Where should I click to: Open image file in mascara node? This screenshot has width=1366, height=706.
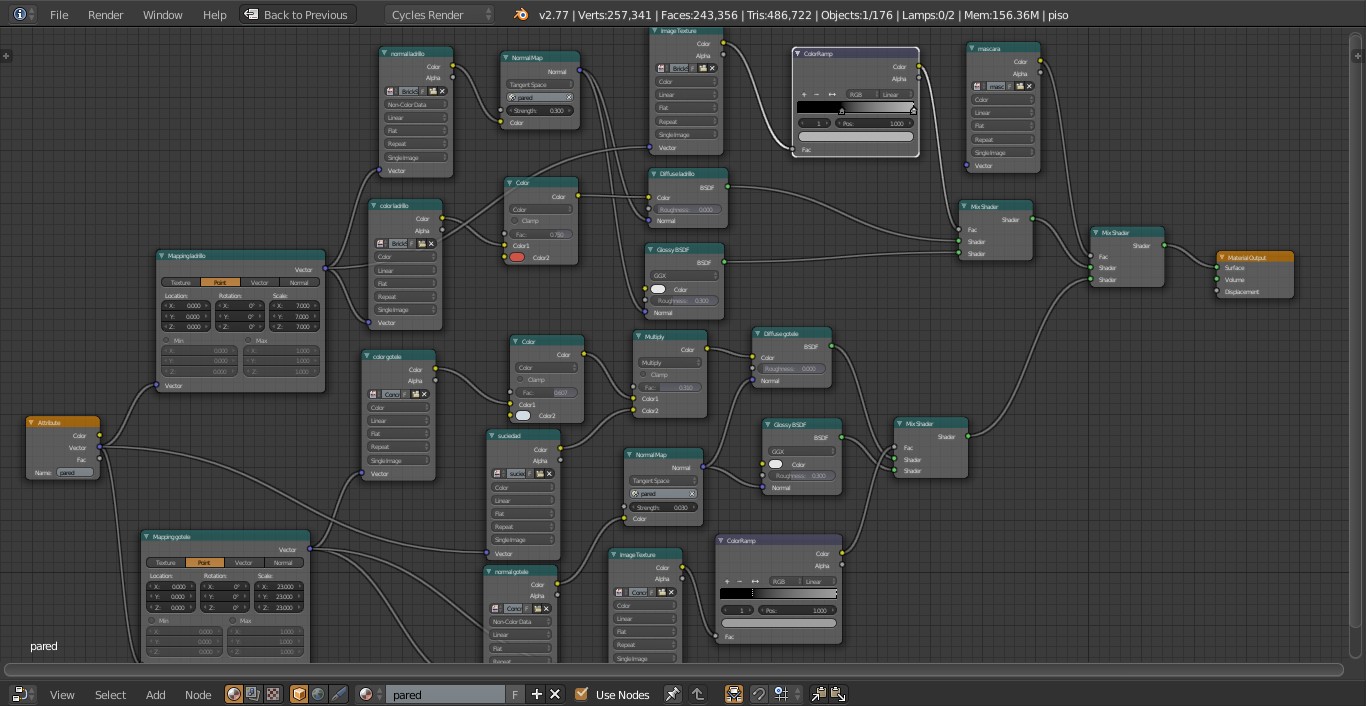(1019, 86)
